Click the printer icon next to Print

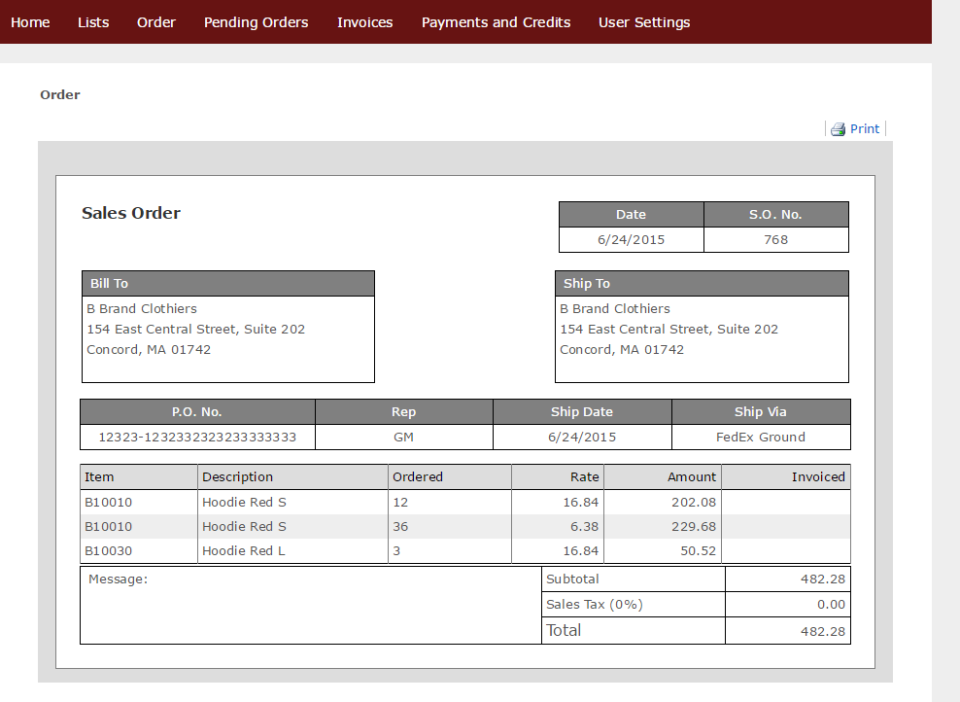click(x=837, y=128)
